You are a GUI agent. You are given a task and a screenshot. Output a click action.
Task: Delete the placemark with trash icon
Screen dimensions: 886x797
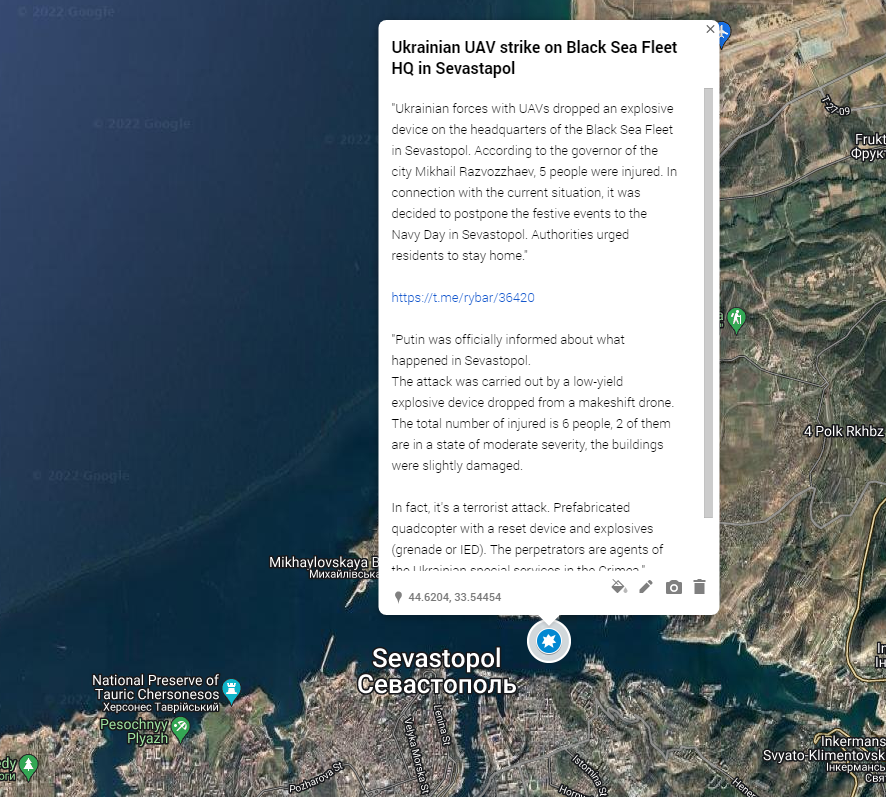(700, 587)
